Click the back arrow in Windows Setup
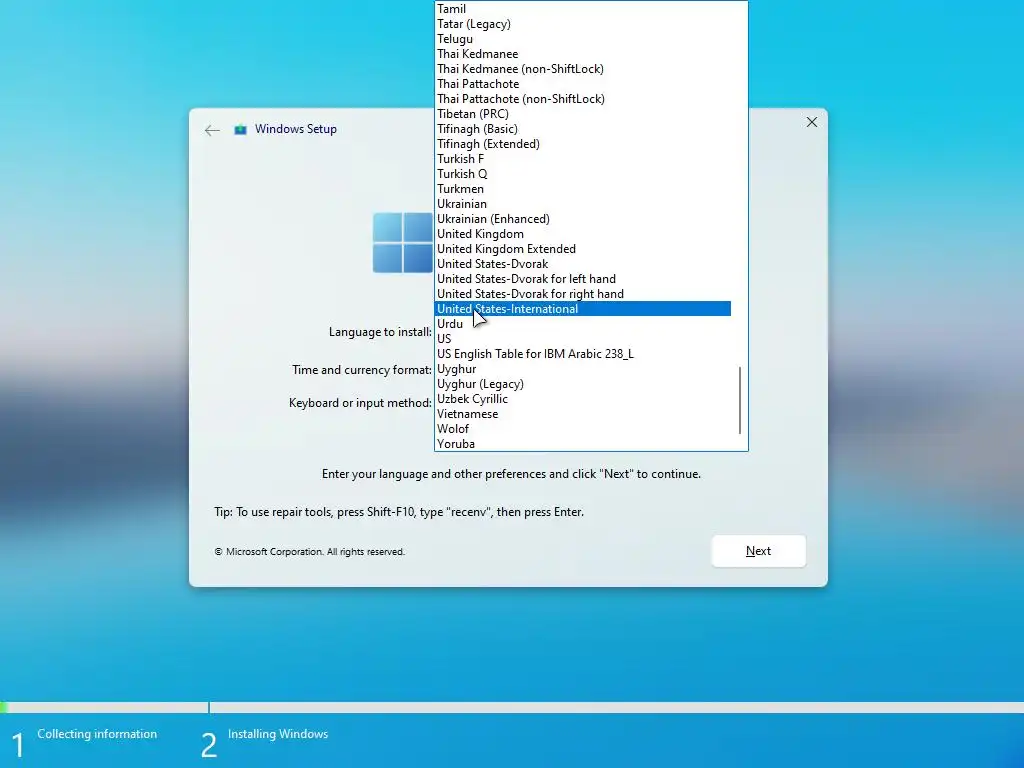 click(x=212, y=130)
